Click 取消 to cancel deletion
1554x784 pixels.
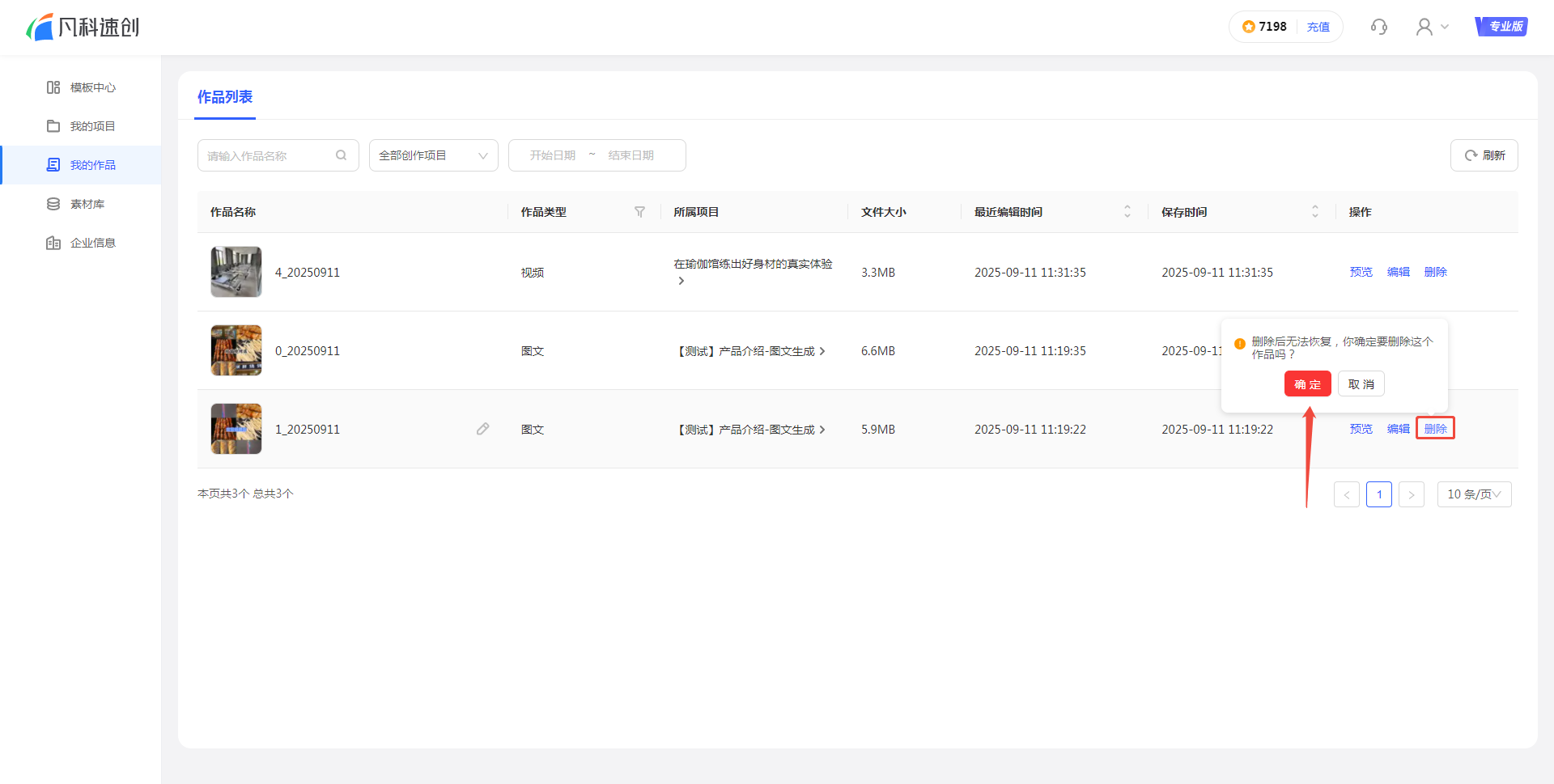click(x=1361, y=384)
